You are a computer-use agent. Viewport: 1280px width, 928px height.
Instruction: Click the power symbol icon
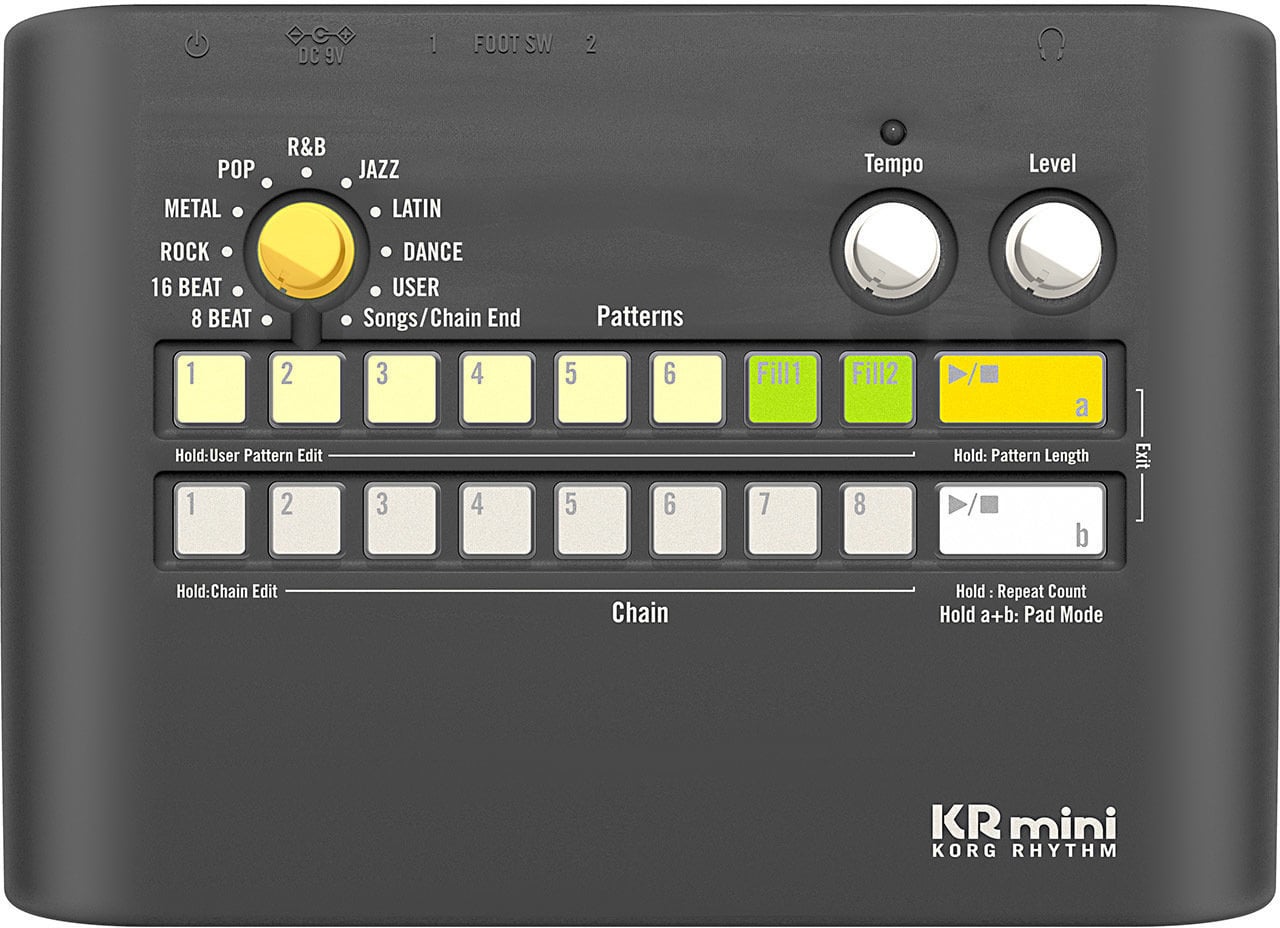(x=197, y=46)
